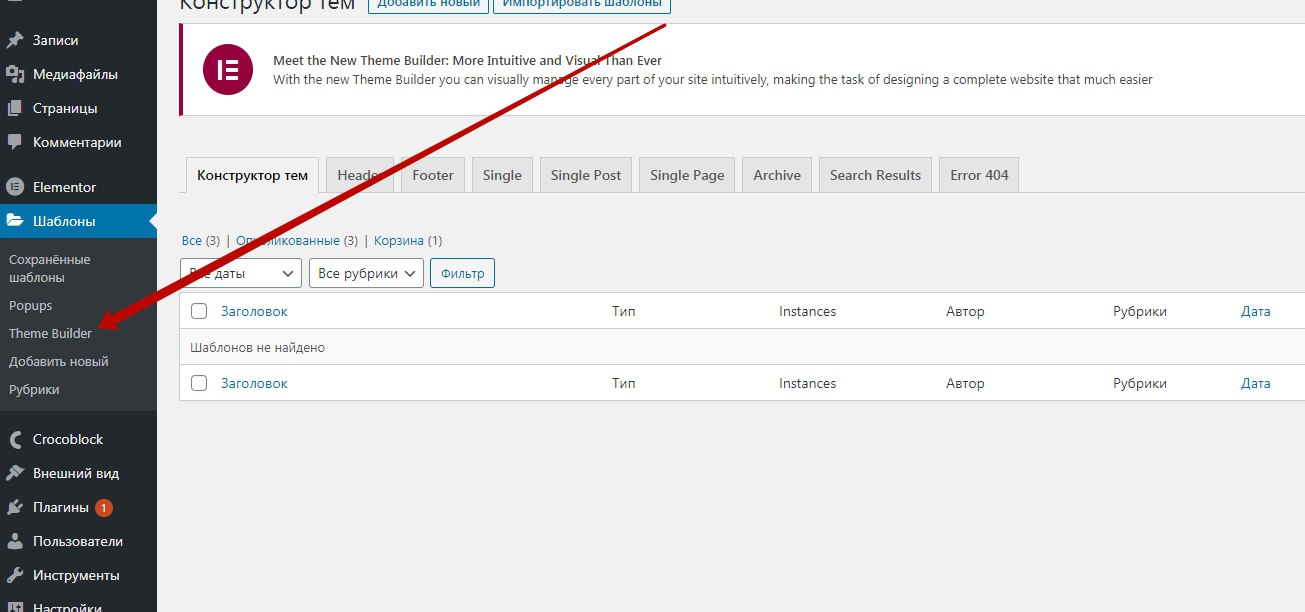1305x612 pixels.
Task: Click the Добавить новый button at top
Action: click(x=428, y=4)
